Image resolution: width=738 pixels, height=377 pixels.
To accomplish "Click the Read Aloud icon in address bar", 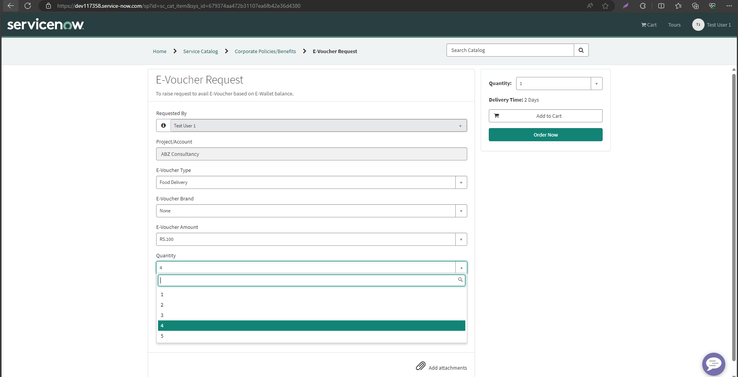I will pos(590,6).
